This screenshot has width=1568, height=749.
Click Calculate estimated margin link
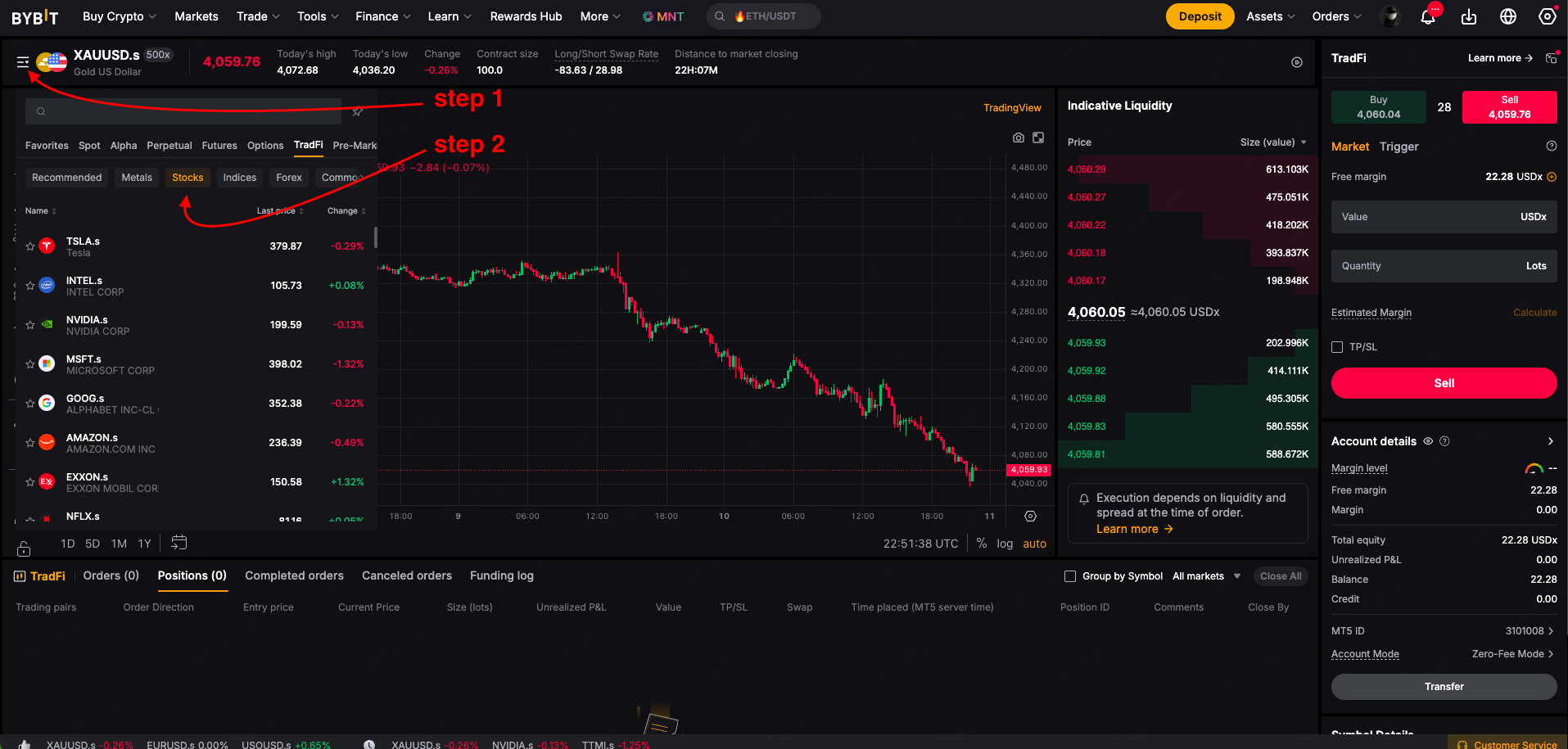pyautogui.click(x=1534, y=313)
